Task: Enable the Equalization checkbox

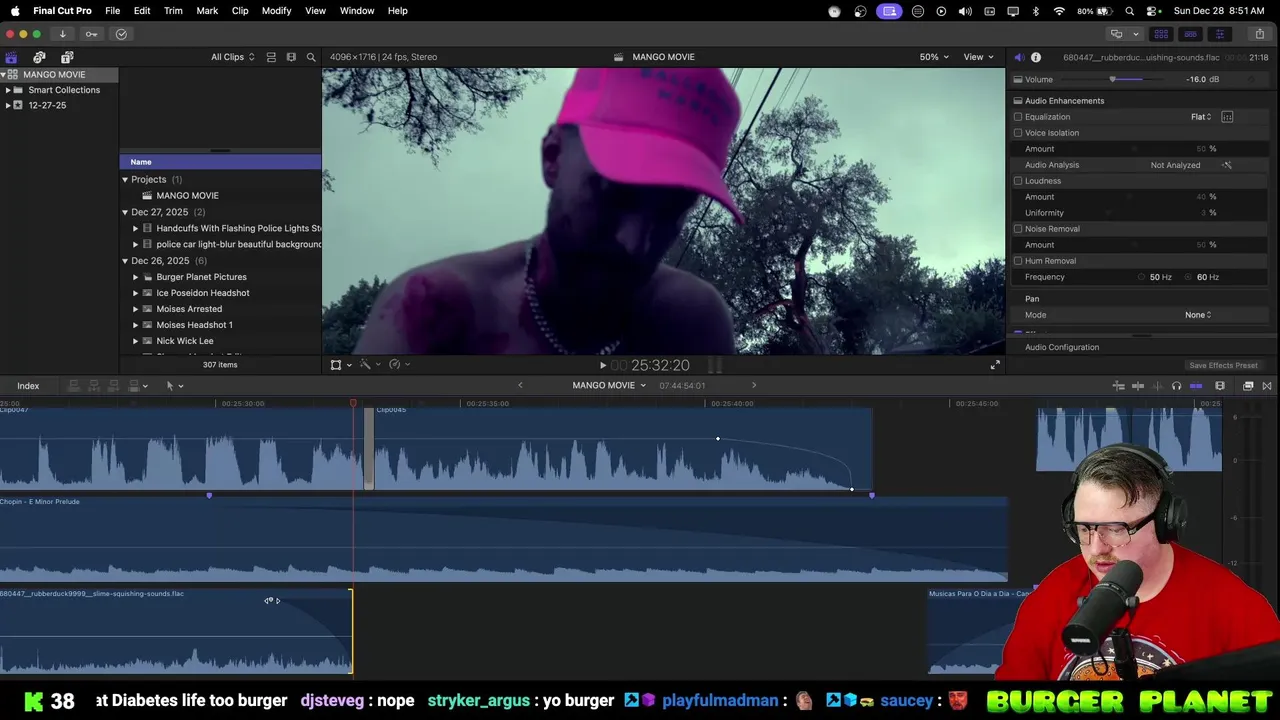Action: coord(1018,117)
